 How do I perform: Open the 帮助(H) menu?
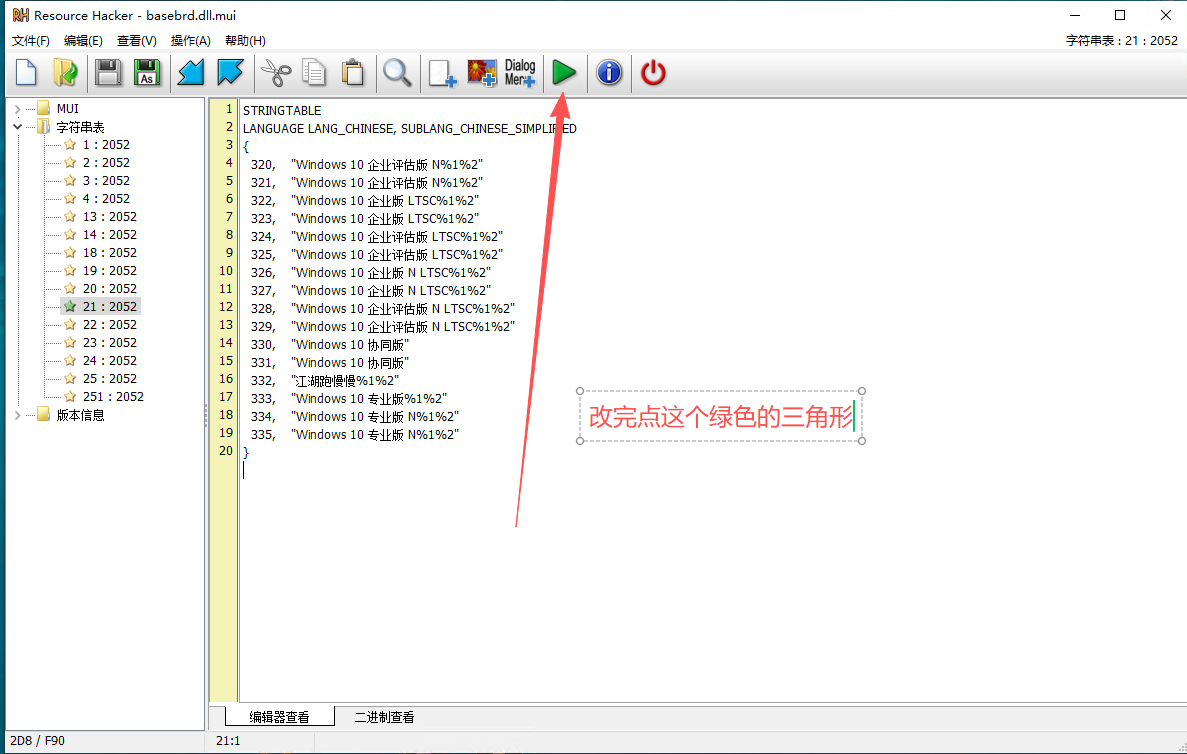(245, 41)
